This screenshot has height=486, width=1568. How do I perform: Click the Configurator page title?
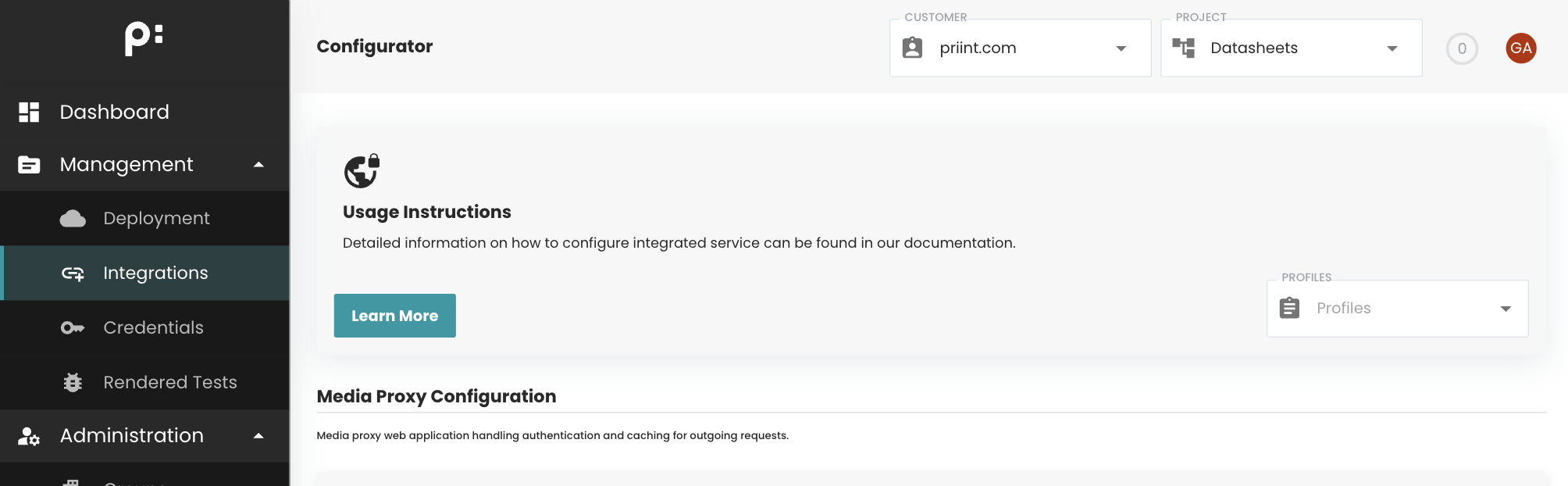[x=375, y=46]
